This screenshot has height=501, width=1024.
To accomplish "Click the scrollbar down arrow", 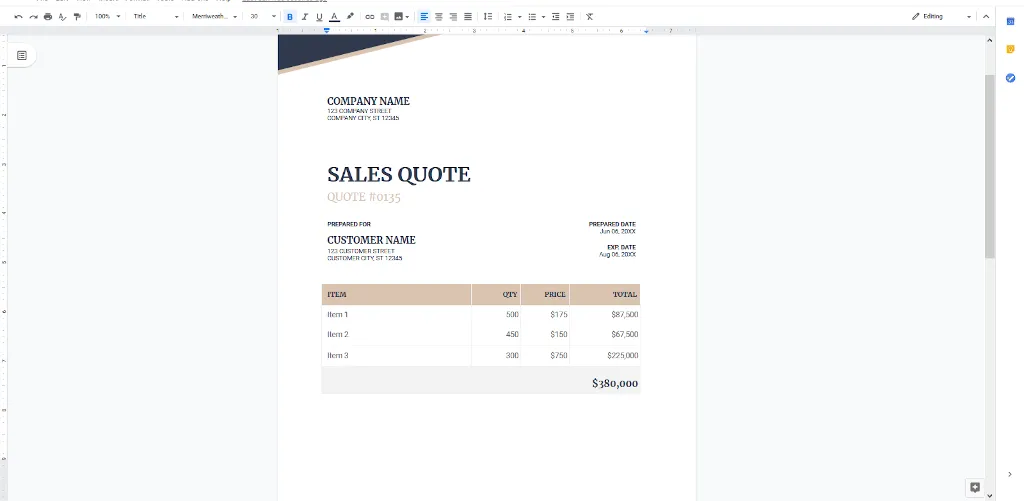I will point(989,496).
